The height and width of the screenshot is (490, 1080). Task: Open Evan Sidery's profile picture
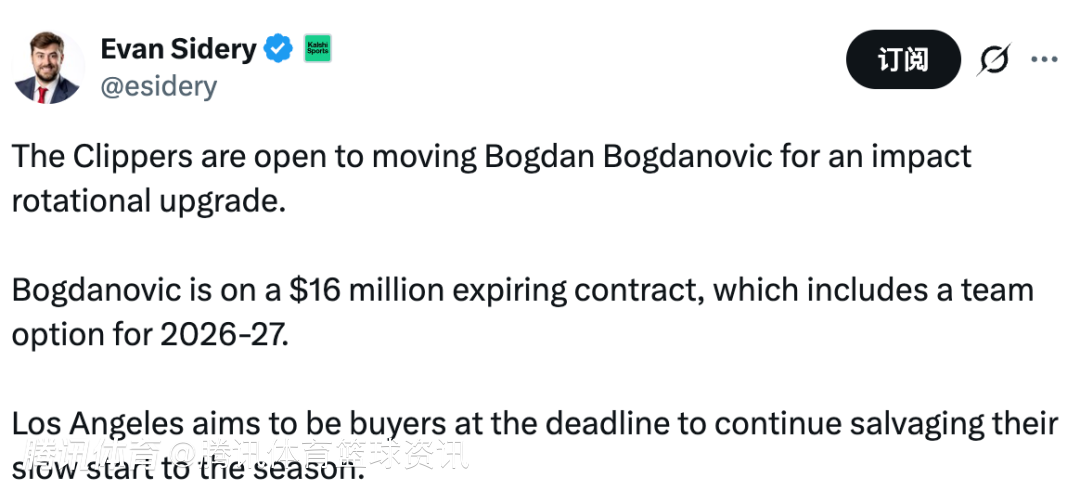(46, 67)
